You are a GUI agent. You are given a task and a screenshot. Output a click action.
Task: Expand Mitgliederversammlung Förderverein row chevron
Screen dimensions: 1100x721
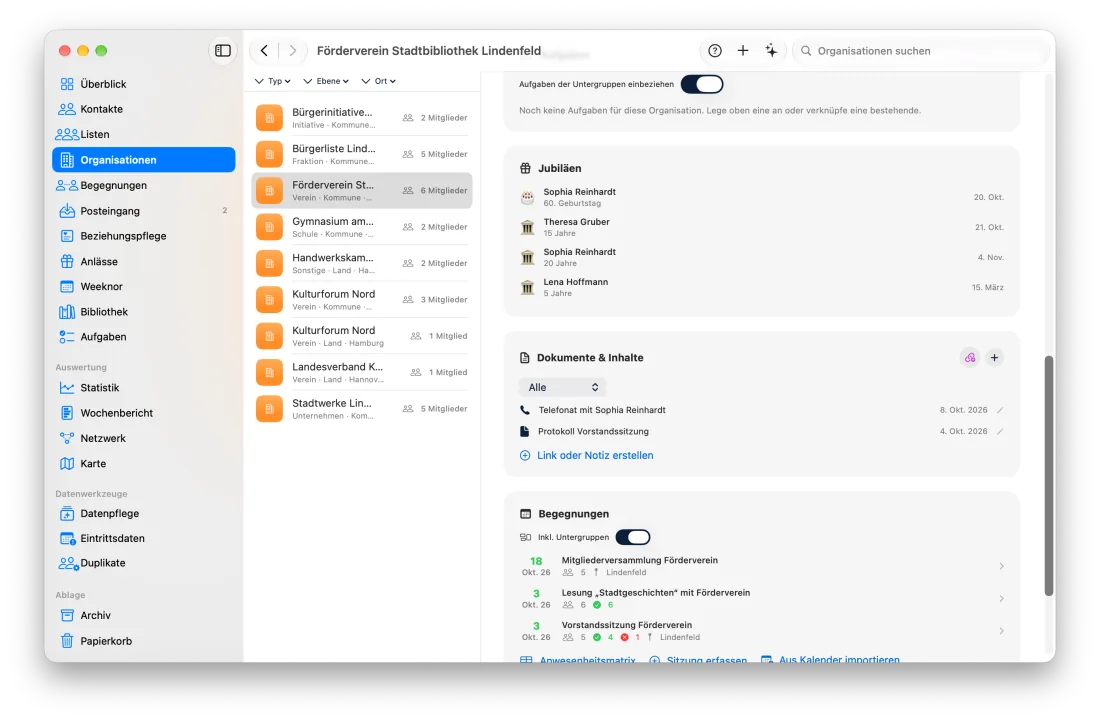tap(1001, 566)
